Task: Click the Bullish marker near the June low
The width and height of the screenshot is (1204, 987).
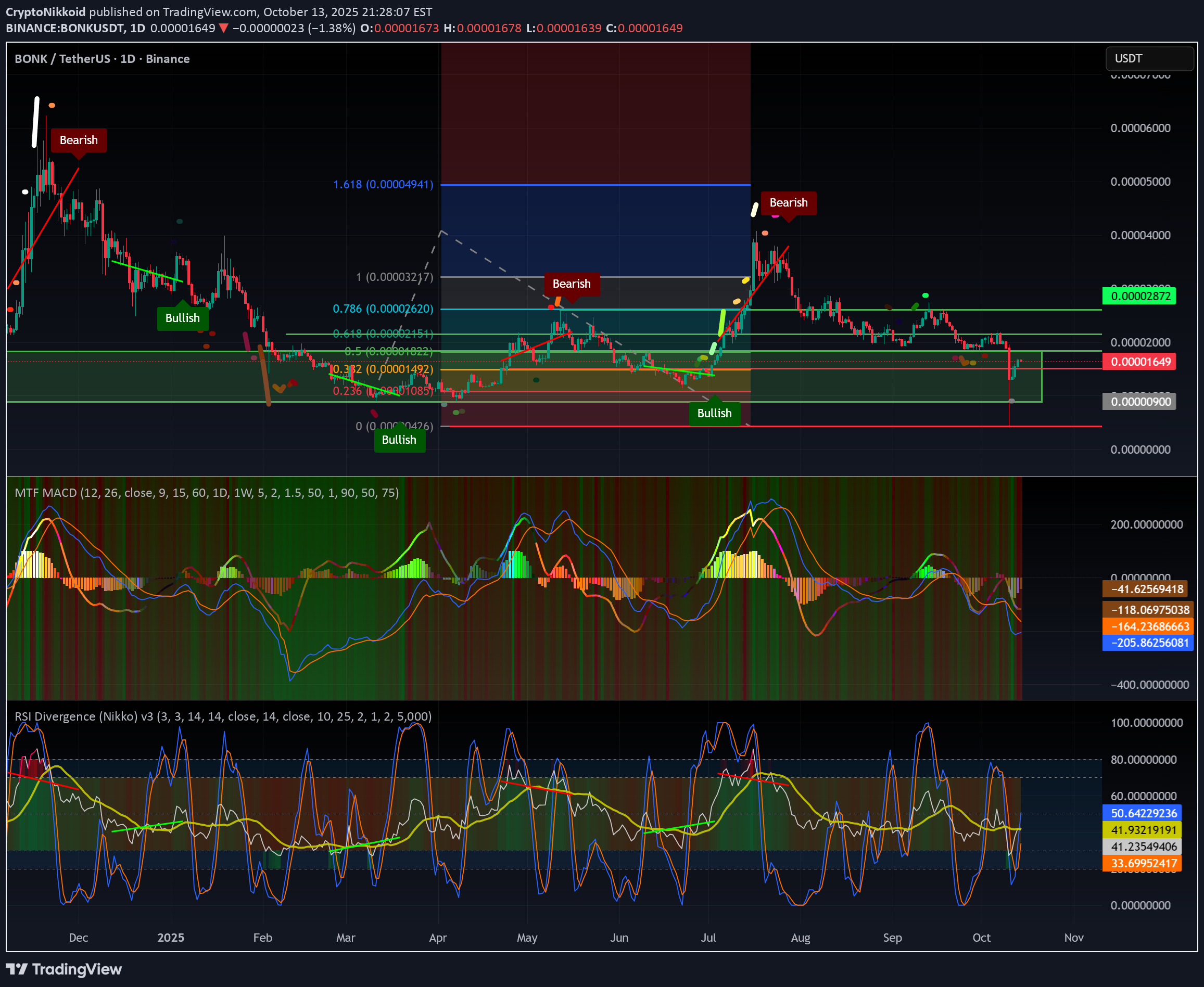Action: [715, 413]
